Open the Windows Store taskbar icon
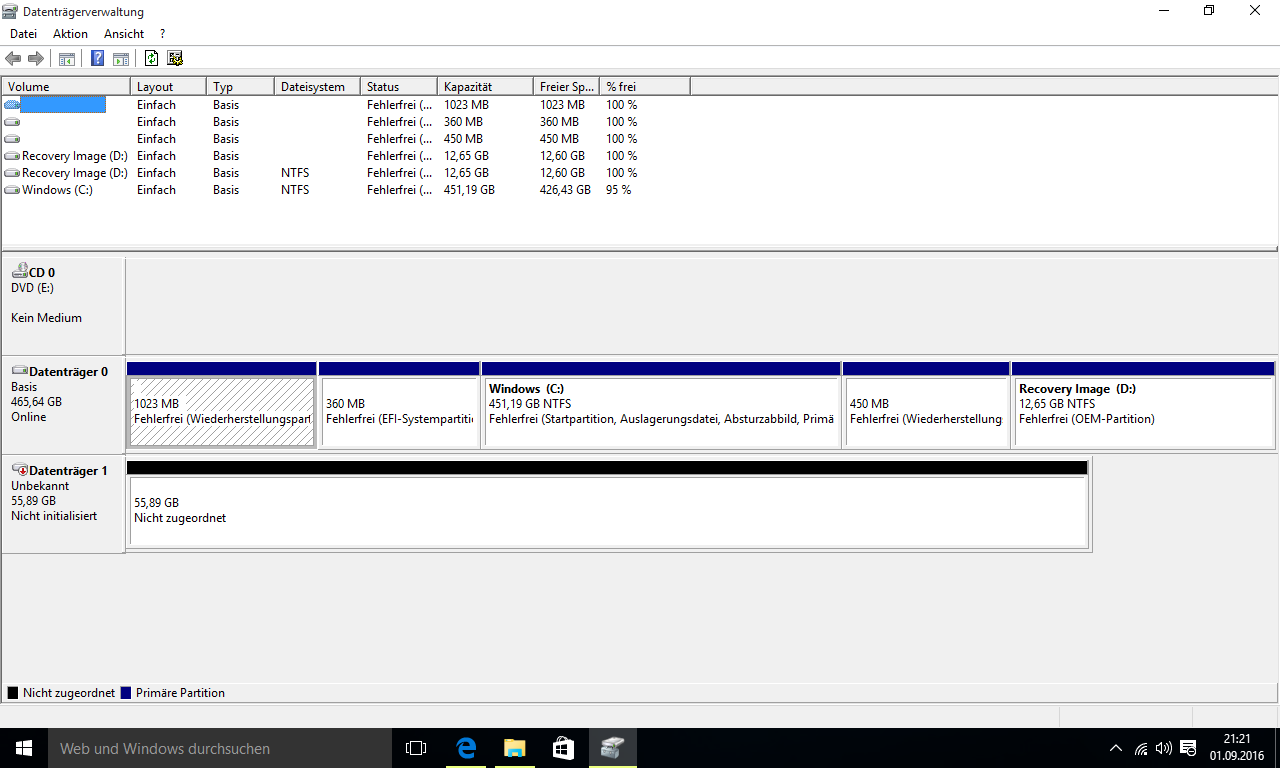 [563, 747]
